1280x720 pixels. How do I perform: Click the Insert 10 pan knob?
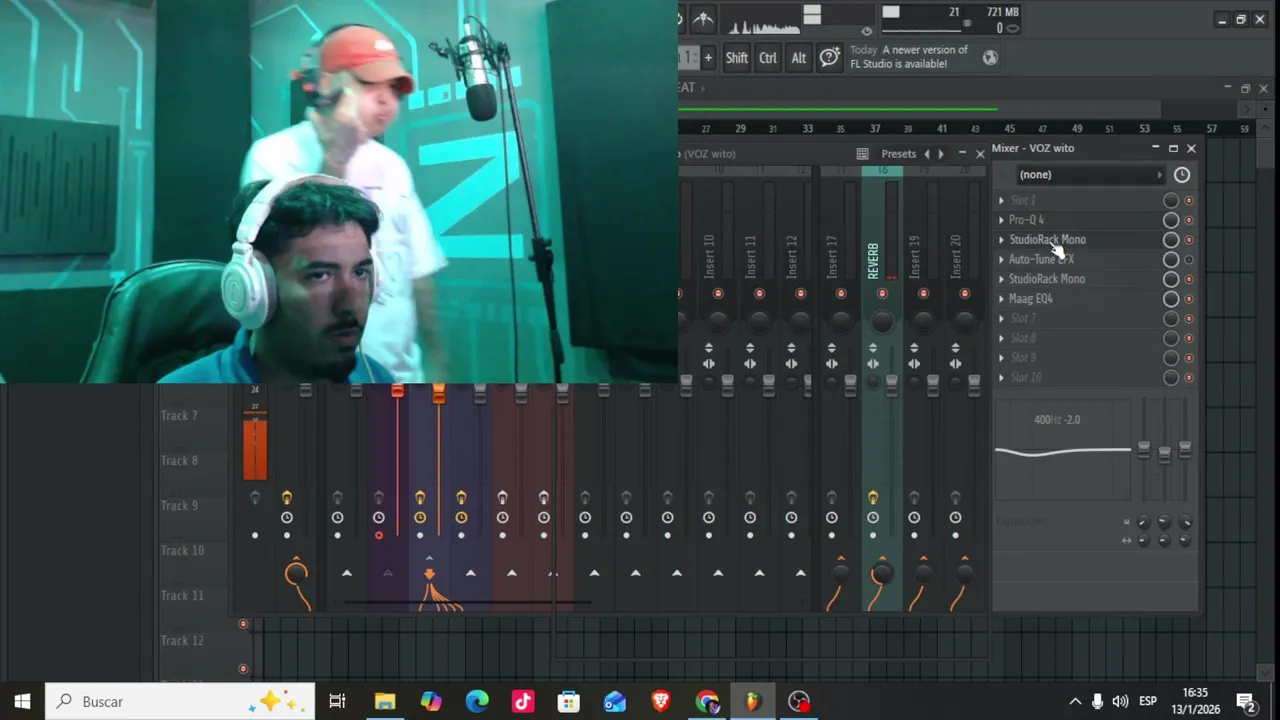tap(718, 321)
